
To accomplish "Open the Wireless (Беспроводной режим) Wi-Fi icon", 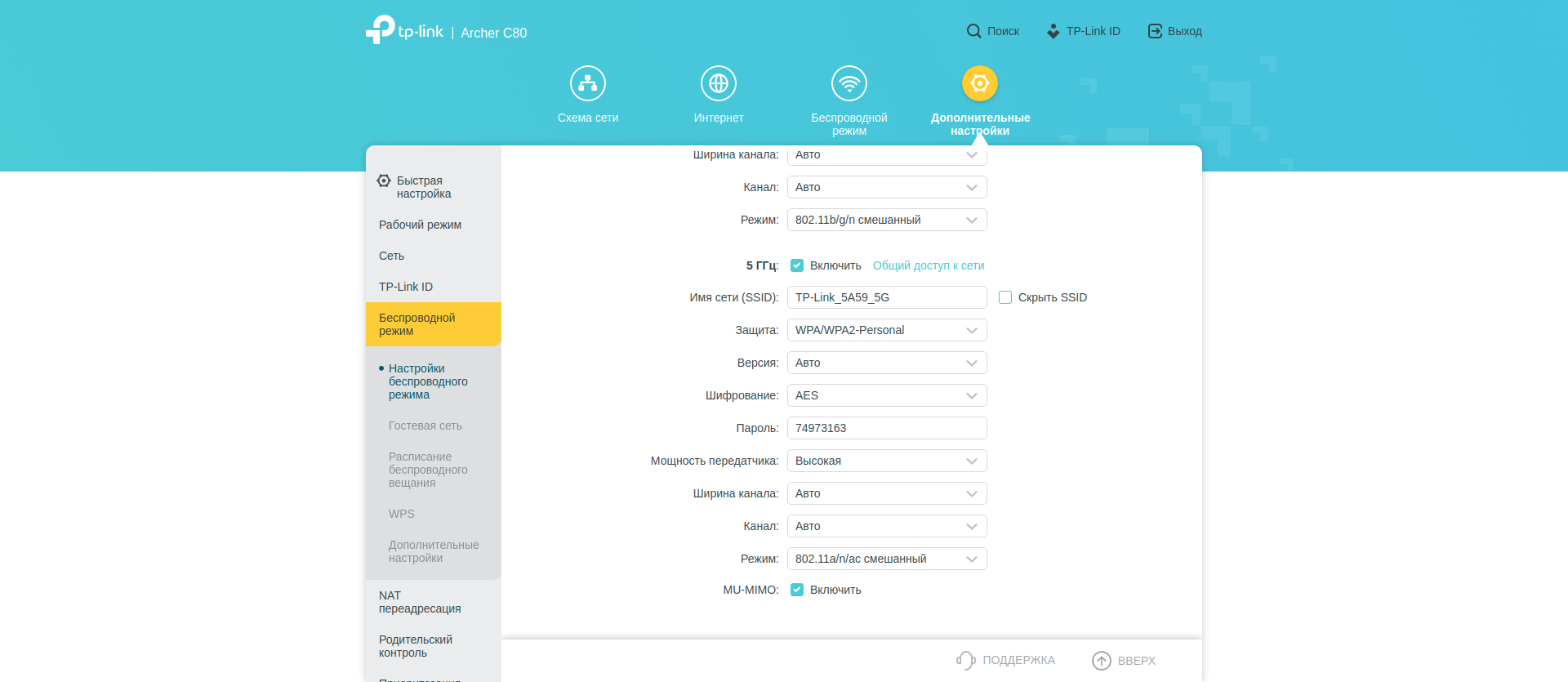I will pyautogui.click(x=849, y=83).
